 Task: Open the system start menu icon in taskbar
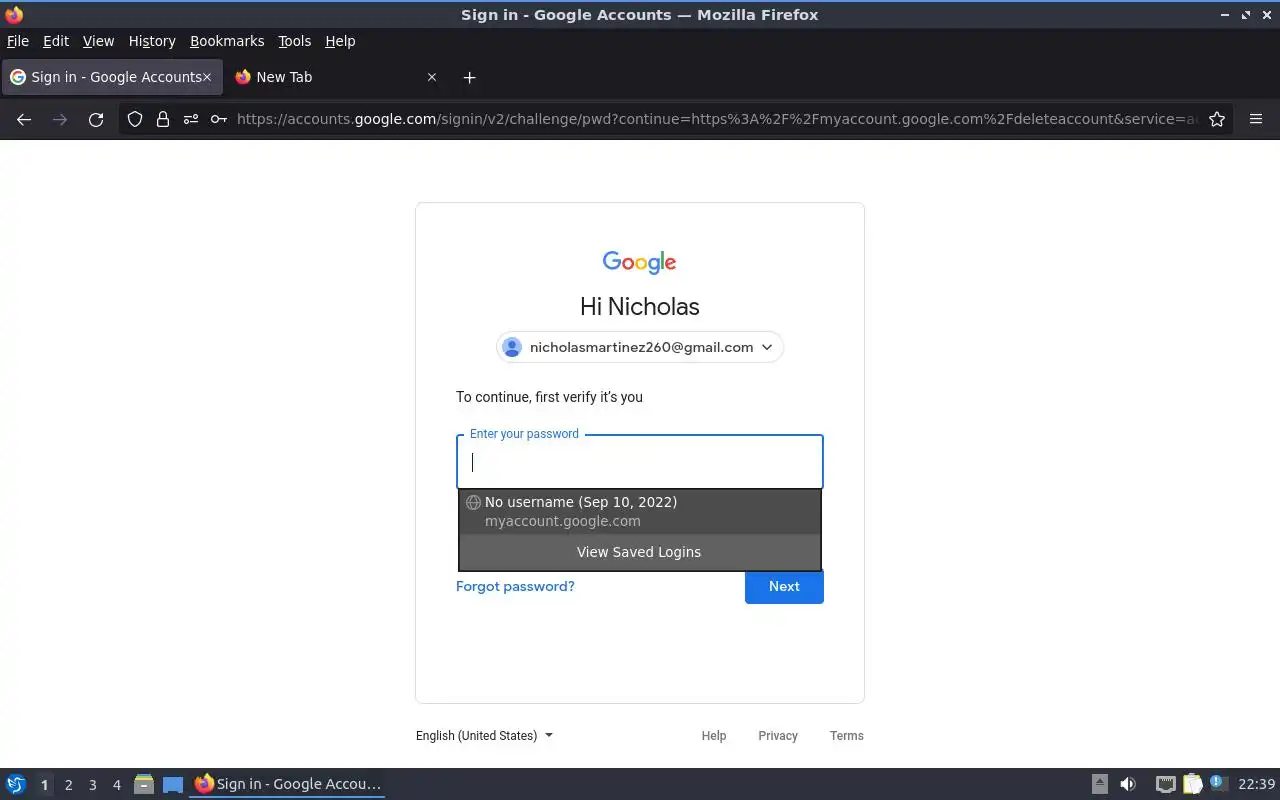pos(16,784)
